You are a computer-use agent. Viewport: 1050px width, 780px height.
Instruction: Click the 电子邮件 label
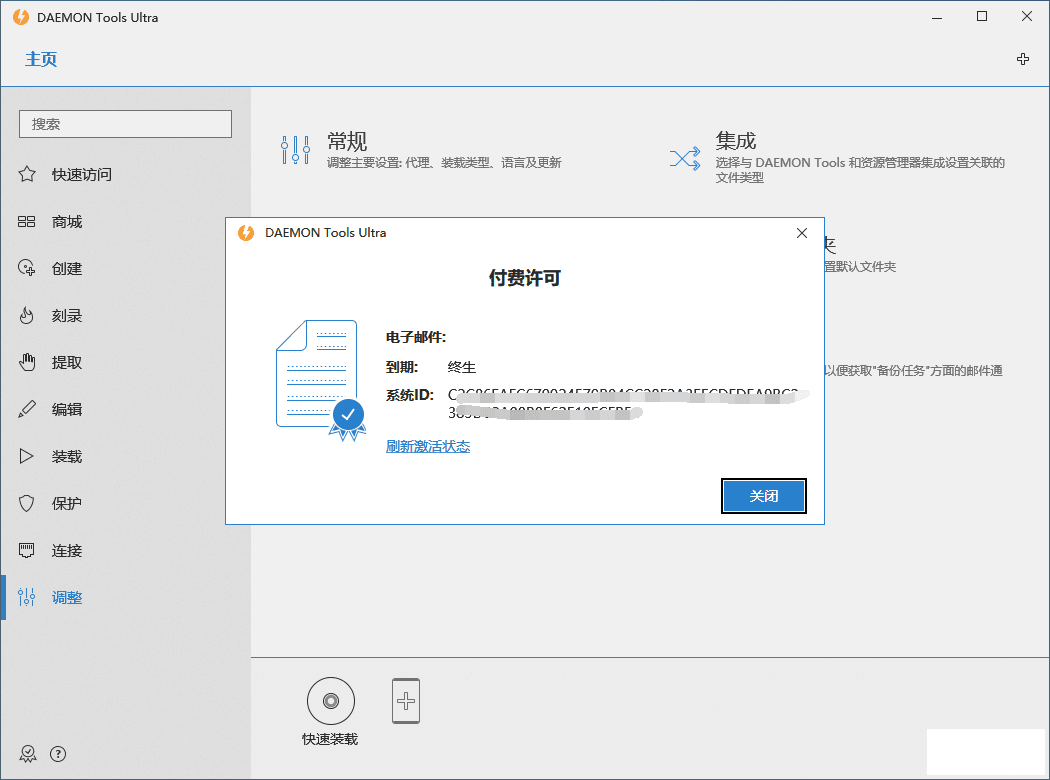(x=416, y=337)
